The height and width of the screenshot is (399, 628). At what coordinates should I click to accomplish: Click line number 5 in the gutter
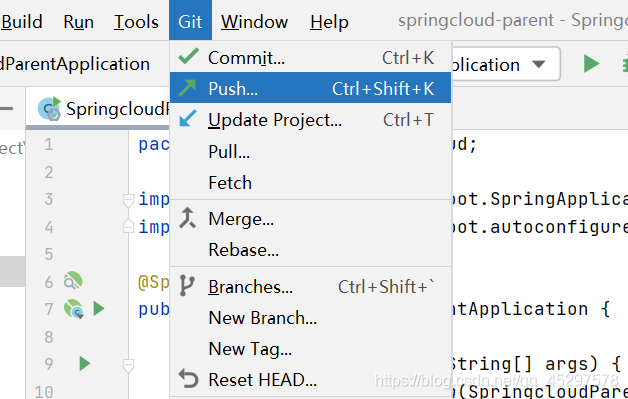point(48,254)
